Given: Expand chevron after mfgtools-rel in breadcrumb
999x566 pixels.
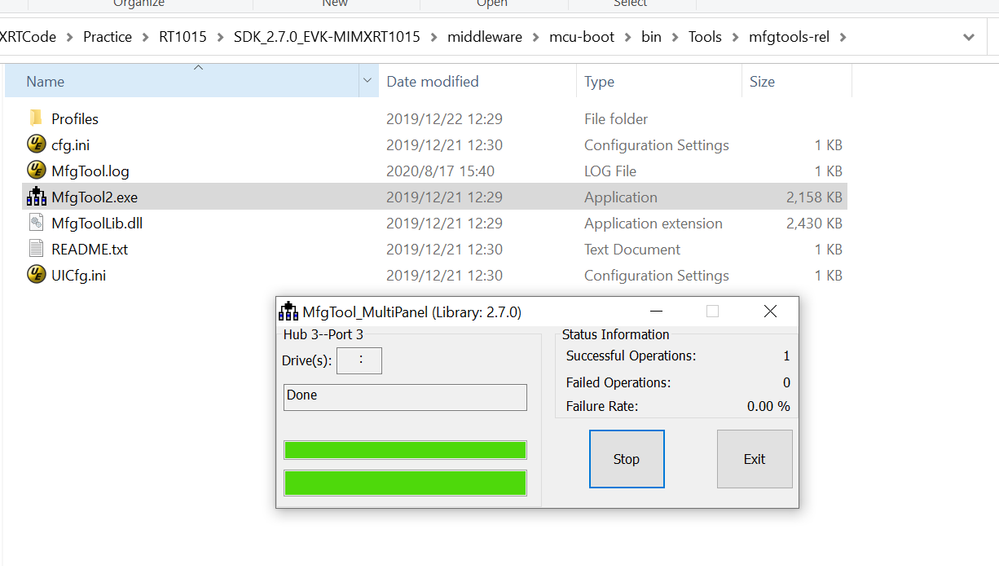Looking at the screenshot, I should [x=843, y=37].
